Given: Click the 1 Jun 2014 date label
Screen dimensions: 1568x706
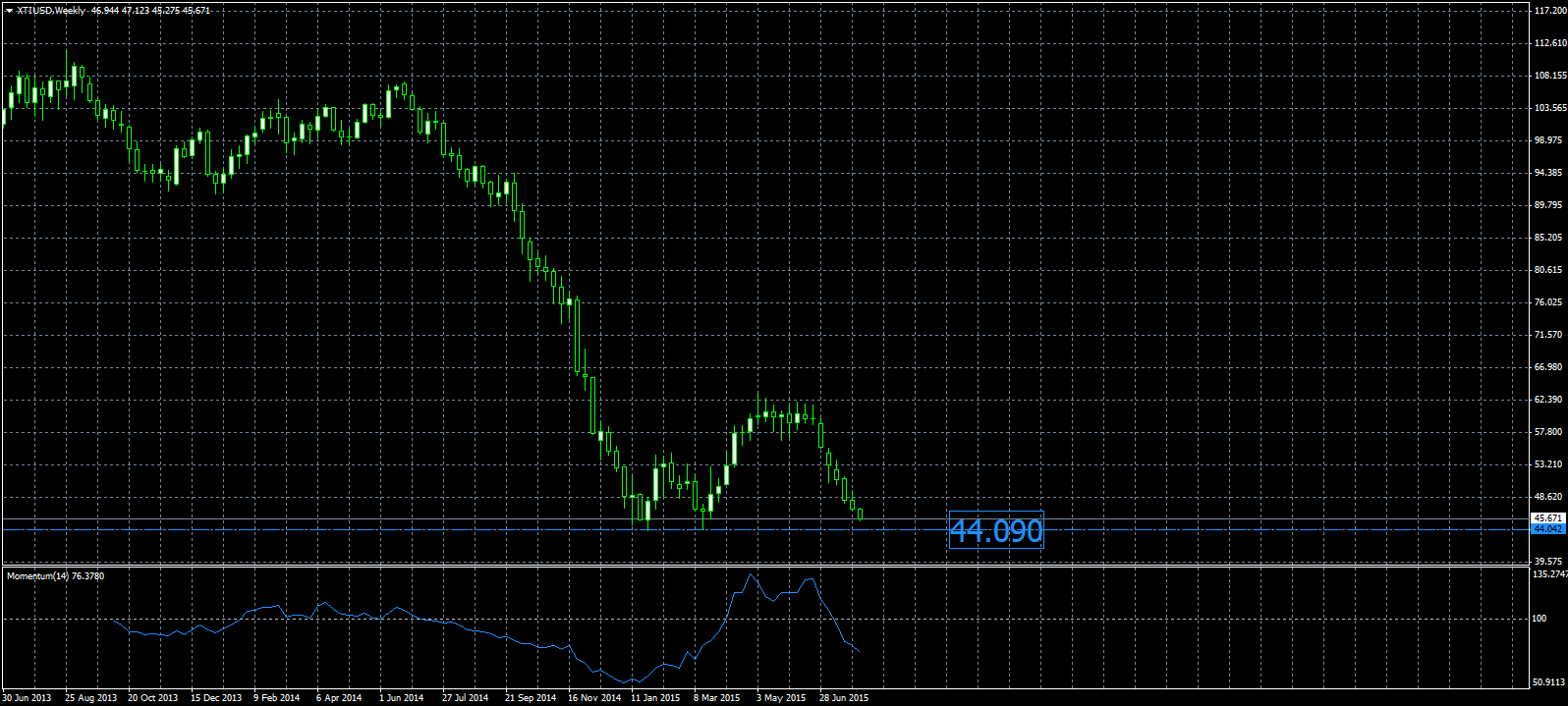Looking at the screenshot, I should (402, 698).
